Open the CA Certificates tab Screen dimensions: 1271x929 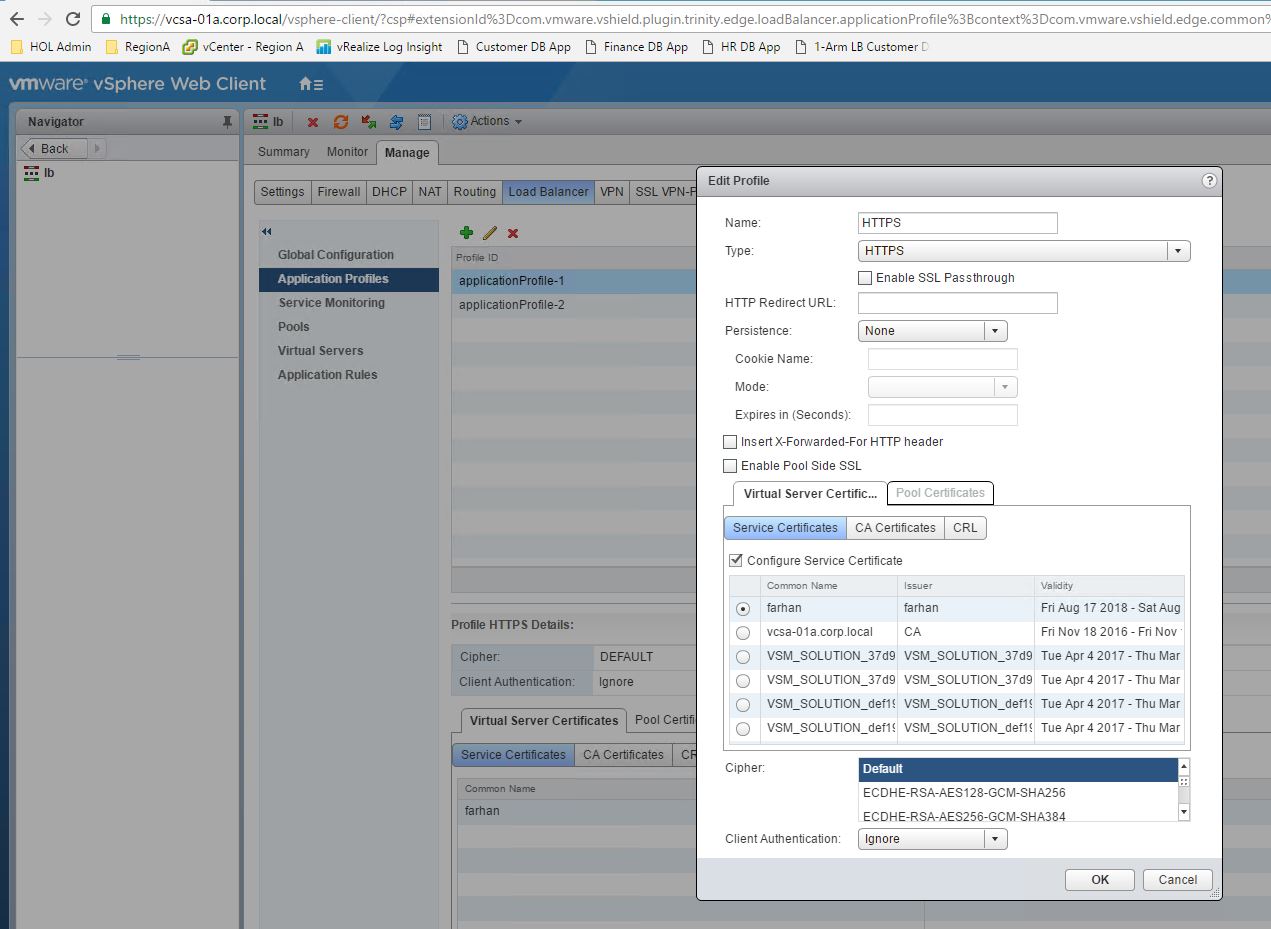click(x=895, y=527)
